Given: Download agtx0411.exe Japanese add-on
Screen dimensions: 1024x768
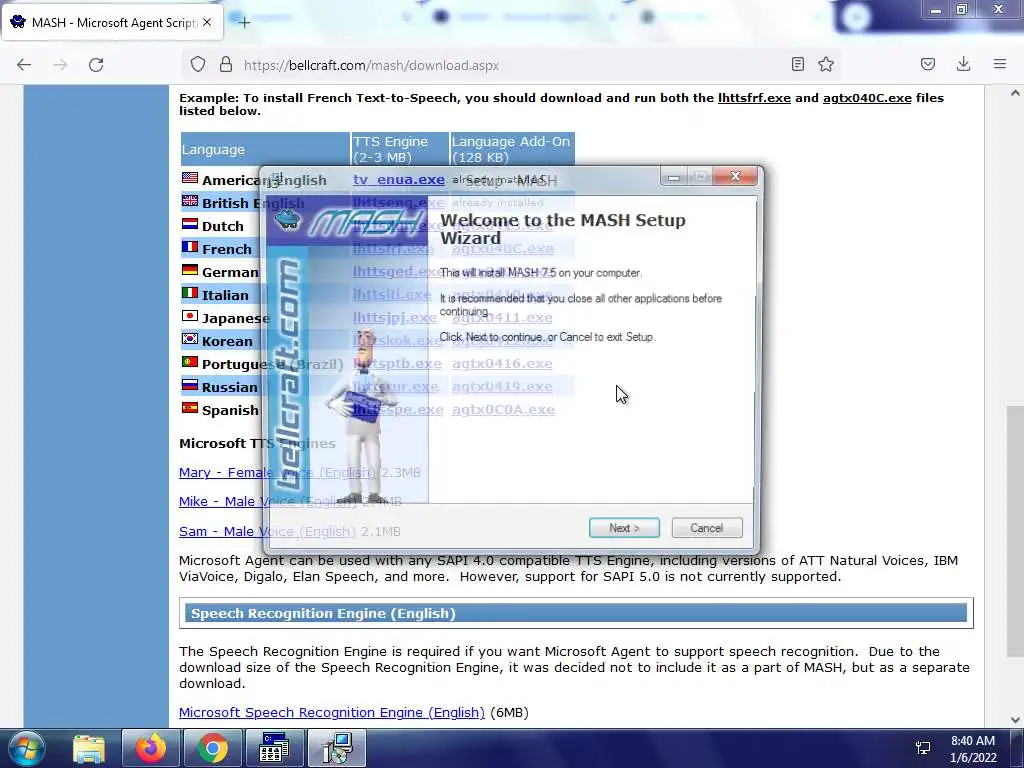Looking at the screenshot, I should click(502, 317).
